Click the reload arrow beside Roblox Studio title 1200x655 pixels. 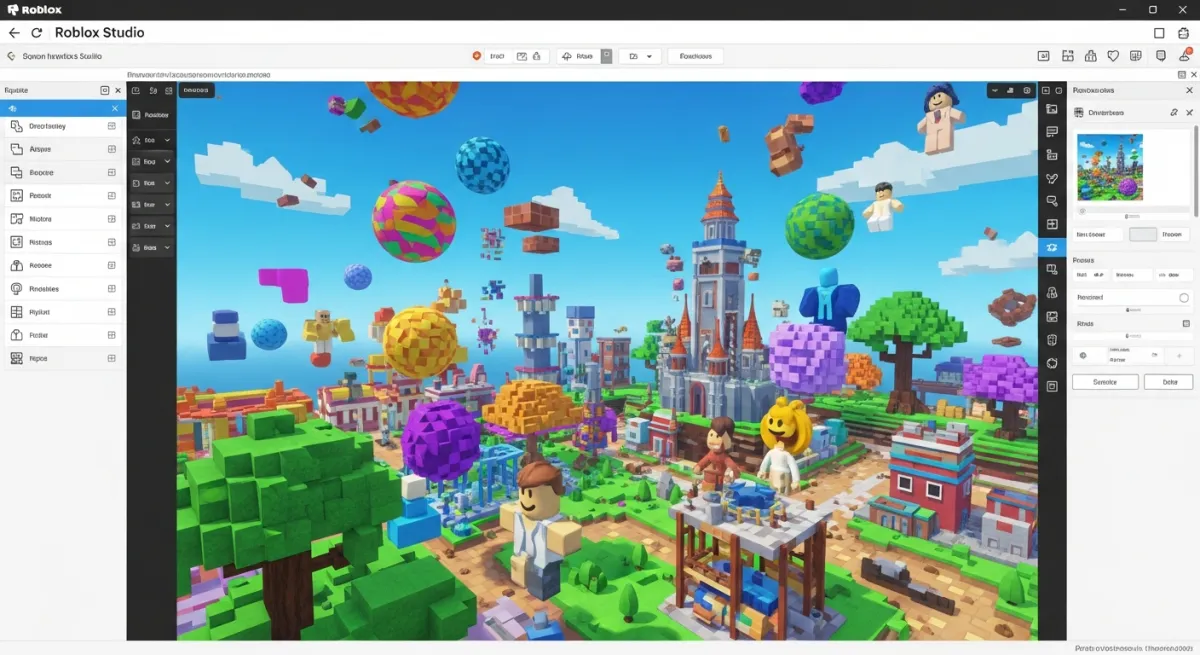37,33
